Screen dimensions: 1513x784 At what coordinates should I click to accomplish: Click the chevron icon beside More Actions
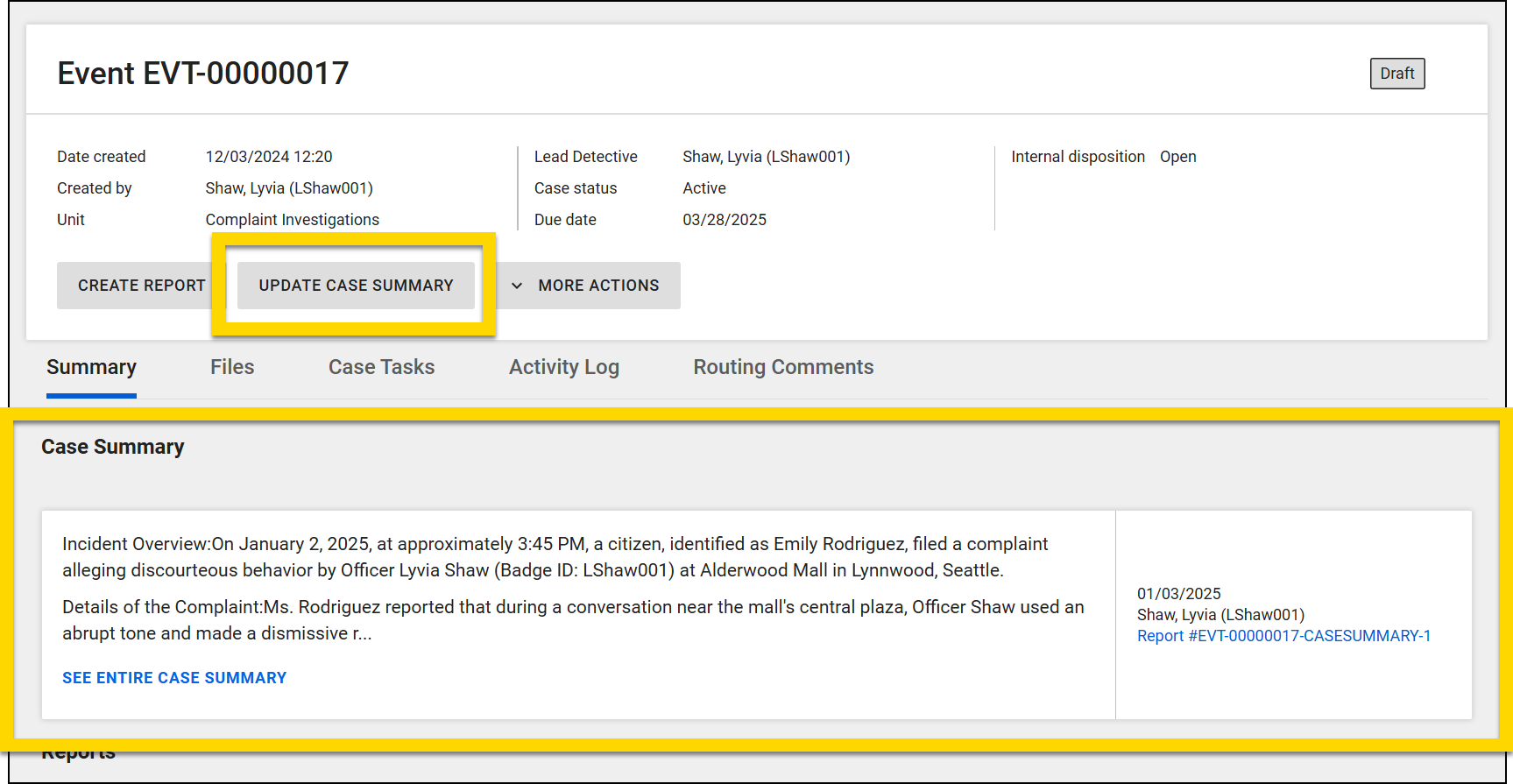coord(517,286)
